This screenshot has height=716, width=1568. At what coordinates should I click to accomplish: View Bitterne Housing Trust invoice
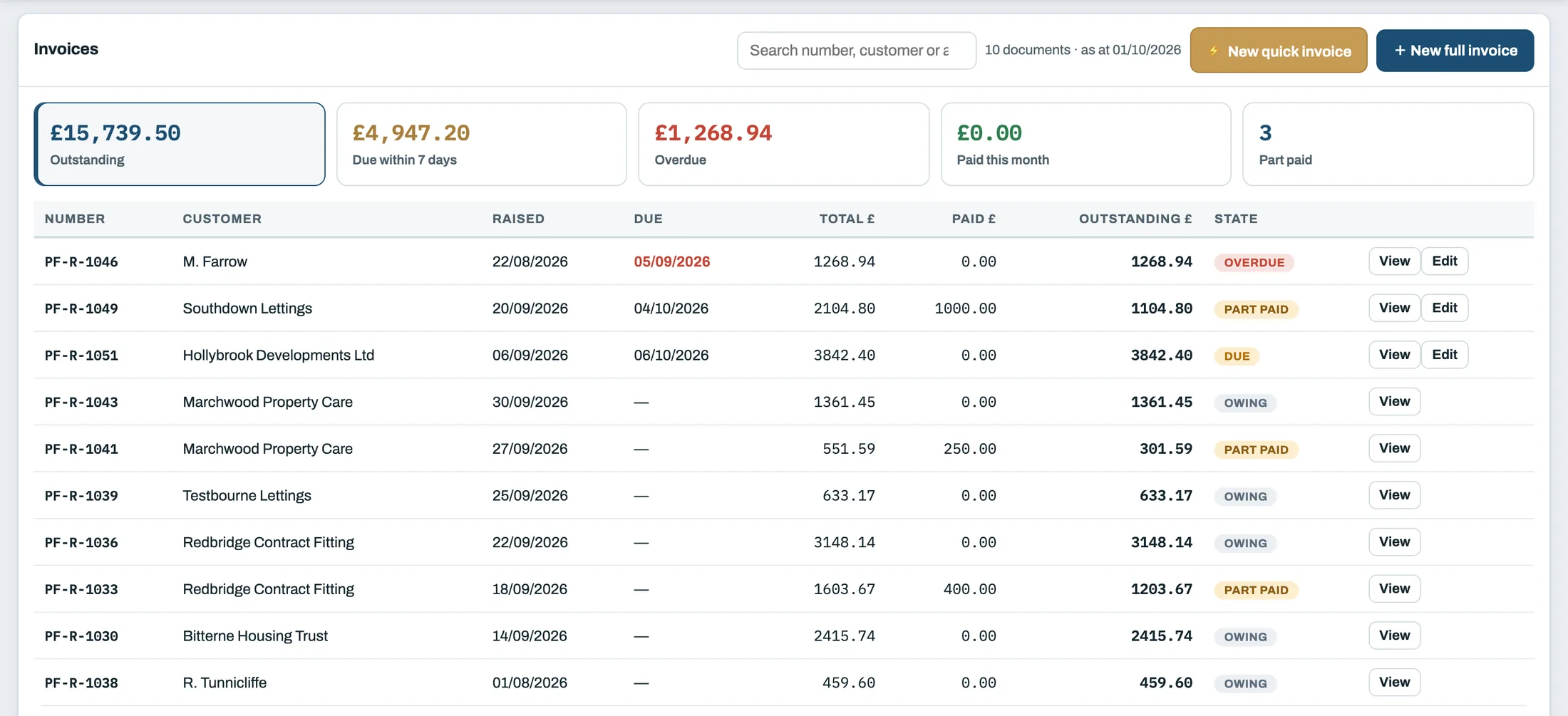[1394, 635]
